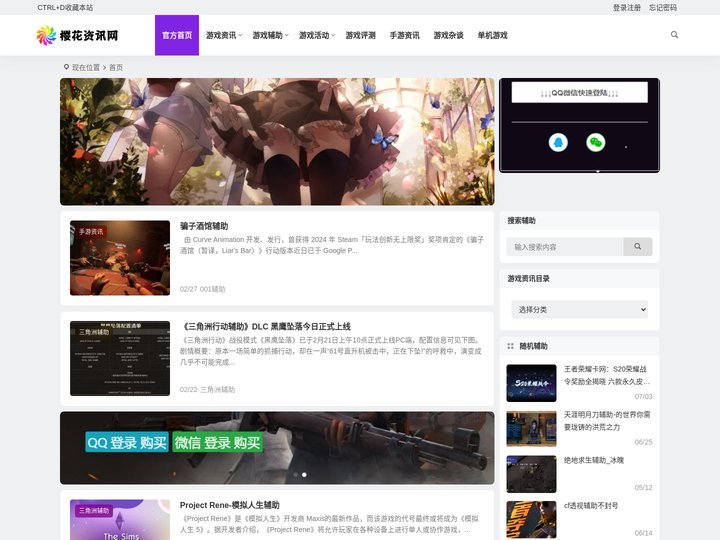Expand the 游戏活动 dropdown chevron
Image resolution: width=720 pixels, height=540 pixels.
(x=333, y=35)
